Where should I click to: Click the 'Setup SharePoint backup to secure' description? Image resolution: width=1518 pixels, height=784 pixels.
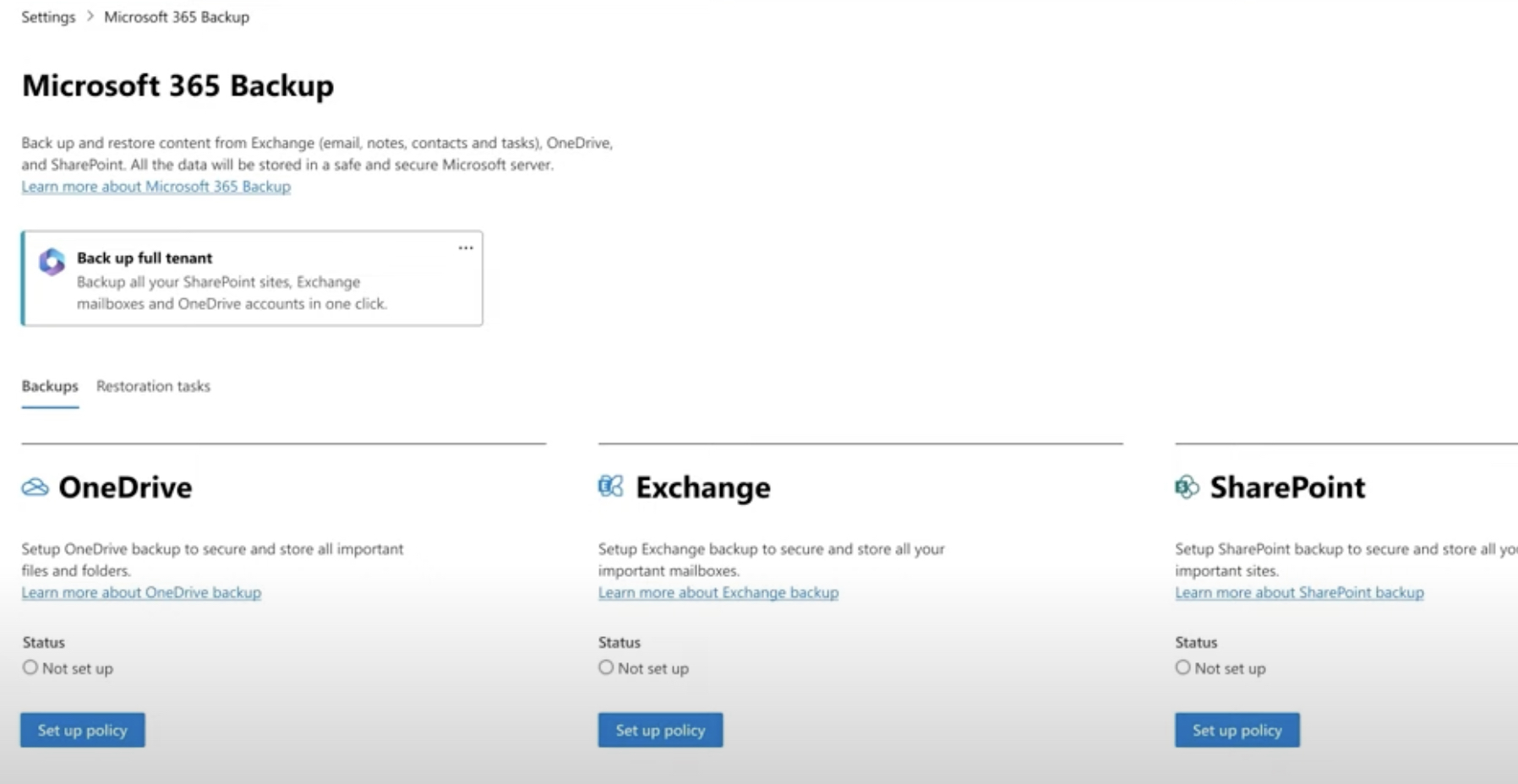point(1346,559)
